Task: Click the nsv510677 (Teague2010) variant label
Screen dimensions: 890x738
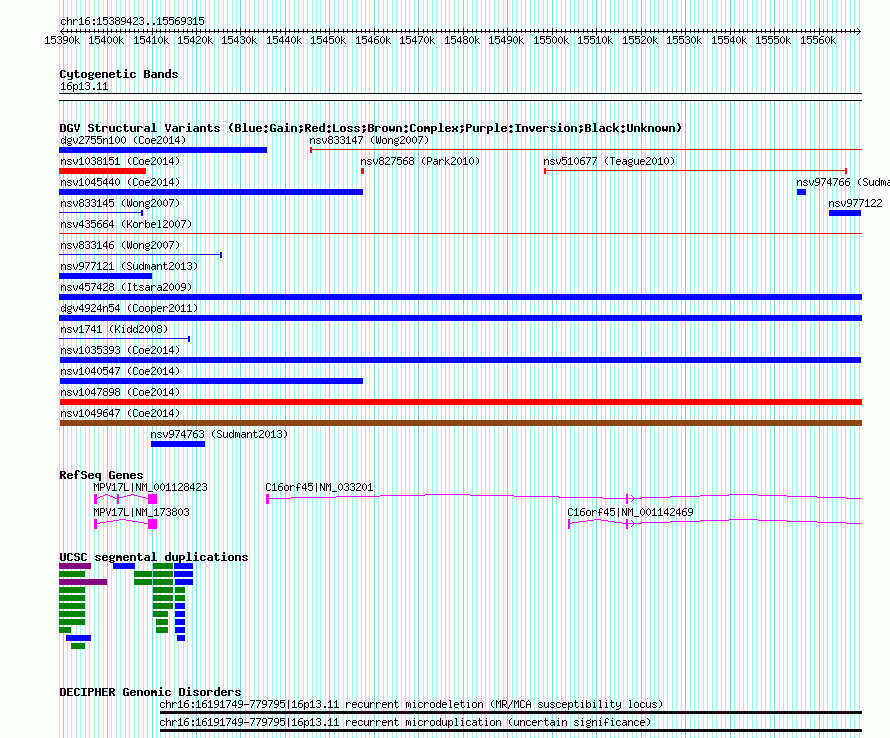Action: click(x=609, y=161)
